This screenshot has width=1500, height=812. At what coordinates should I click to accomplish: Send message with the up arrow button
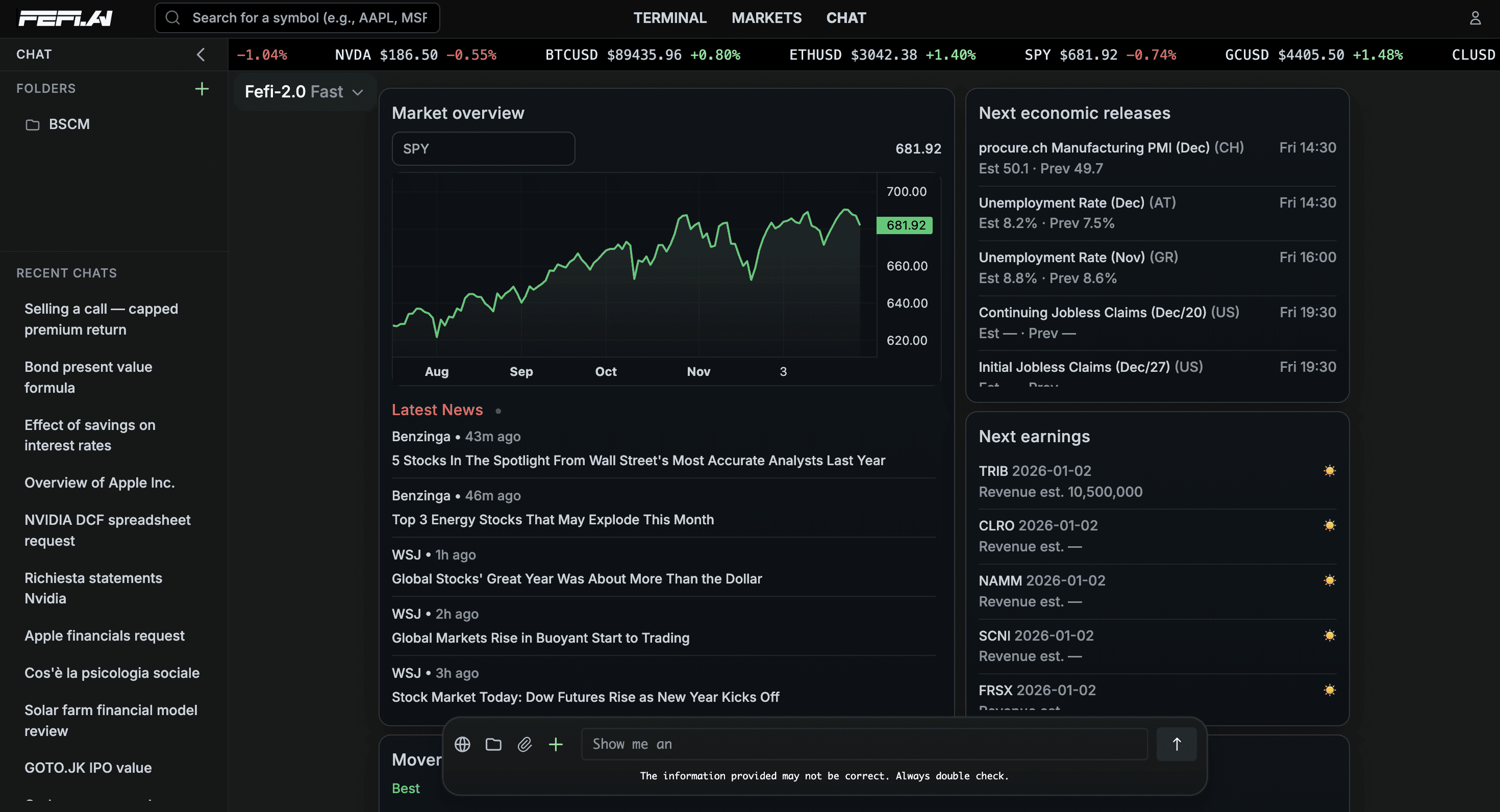tap(1176, 744)
